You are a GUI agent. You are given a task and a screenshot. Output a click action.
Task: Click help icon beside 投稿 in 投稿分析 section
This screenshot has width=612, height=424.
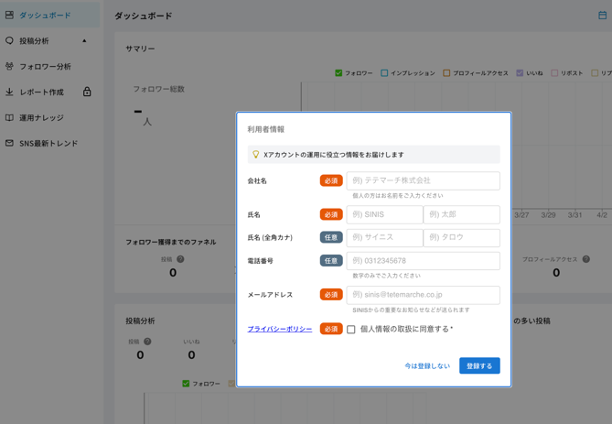tap(147, 341)
